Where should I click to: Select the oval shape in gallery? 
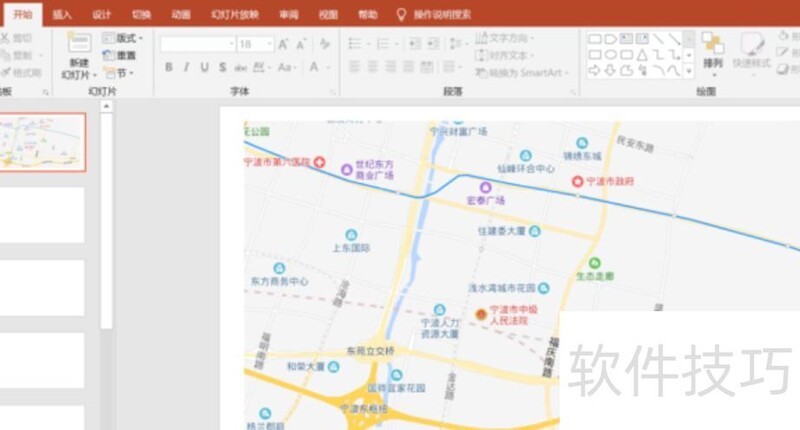(x=610, y=55)
